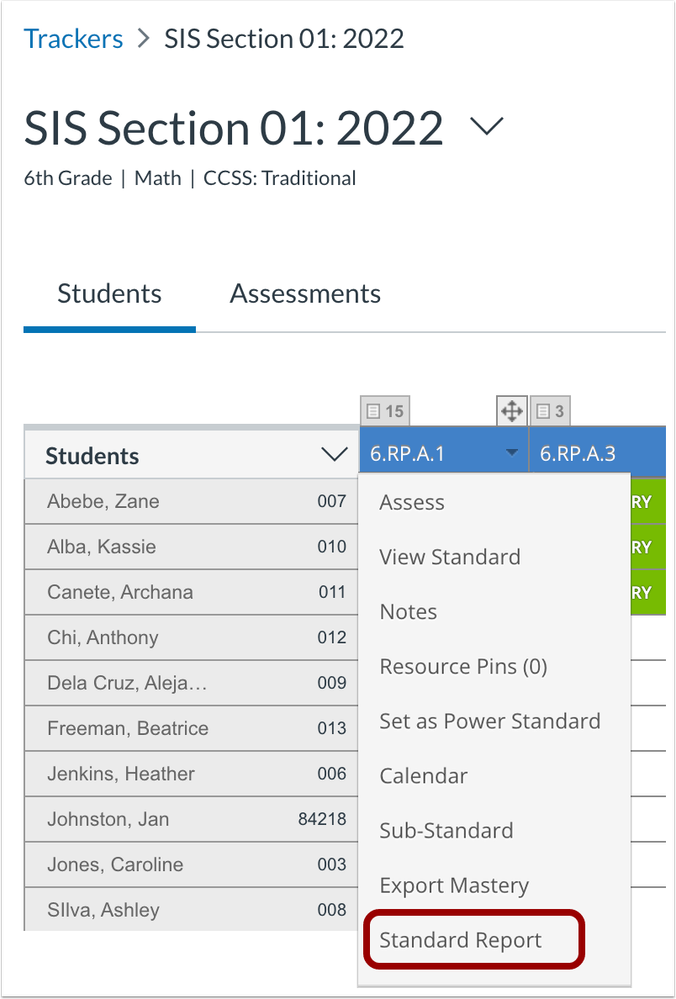676x999 pixels.
Task: Click the 3 assessments badge icon
Action: [x=550, y=412]
